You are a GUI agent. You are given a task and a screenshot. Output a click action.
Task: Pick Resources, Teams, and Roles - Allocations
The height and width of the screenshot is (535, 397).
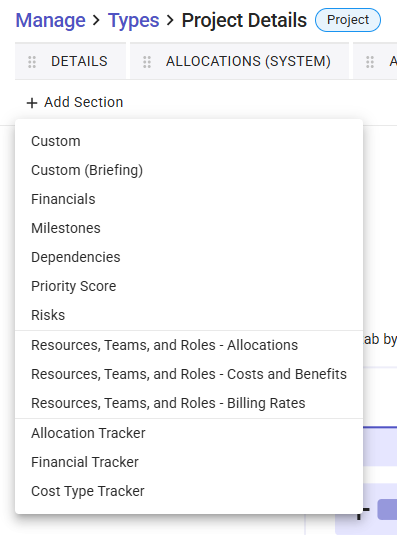[x=189, y=345]
